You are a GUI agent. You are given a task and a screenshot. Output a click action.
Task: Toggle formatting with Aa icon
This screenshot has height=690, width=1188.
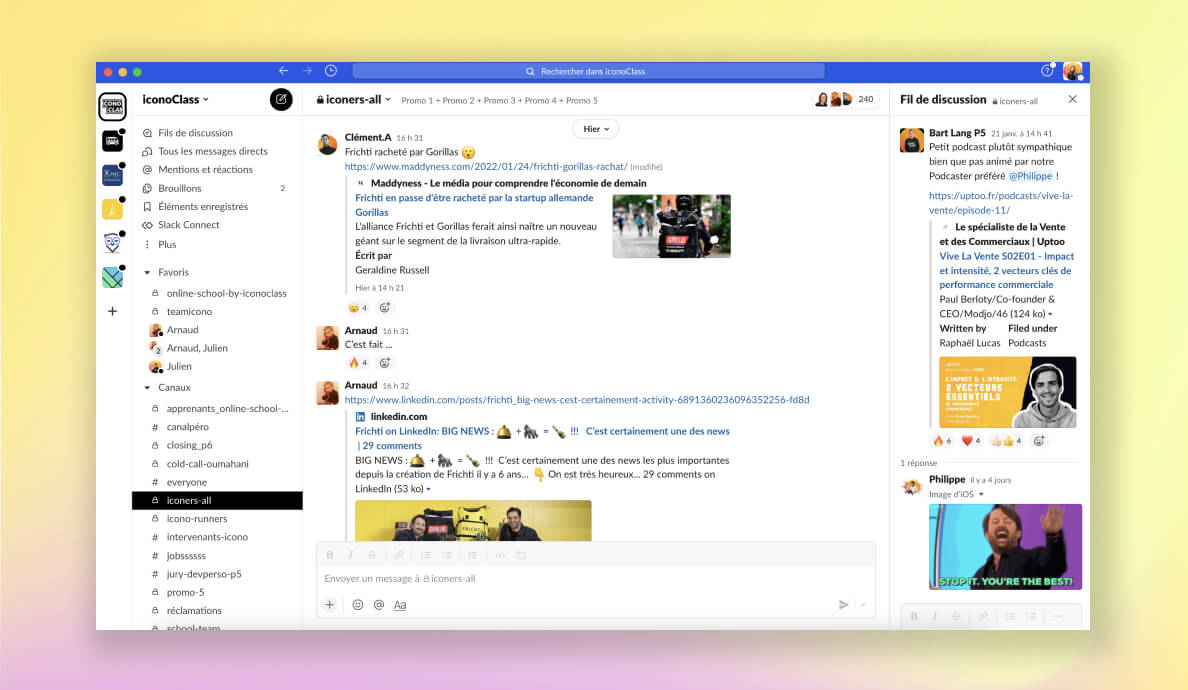pos(400,604)
